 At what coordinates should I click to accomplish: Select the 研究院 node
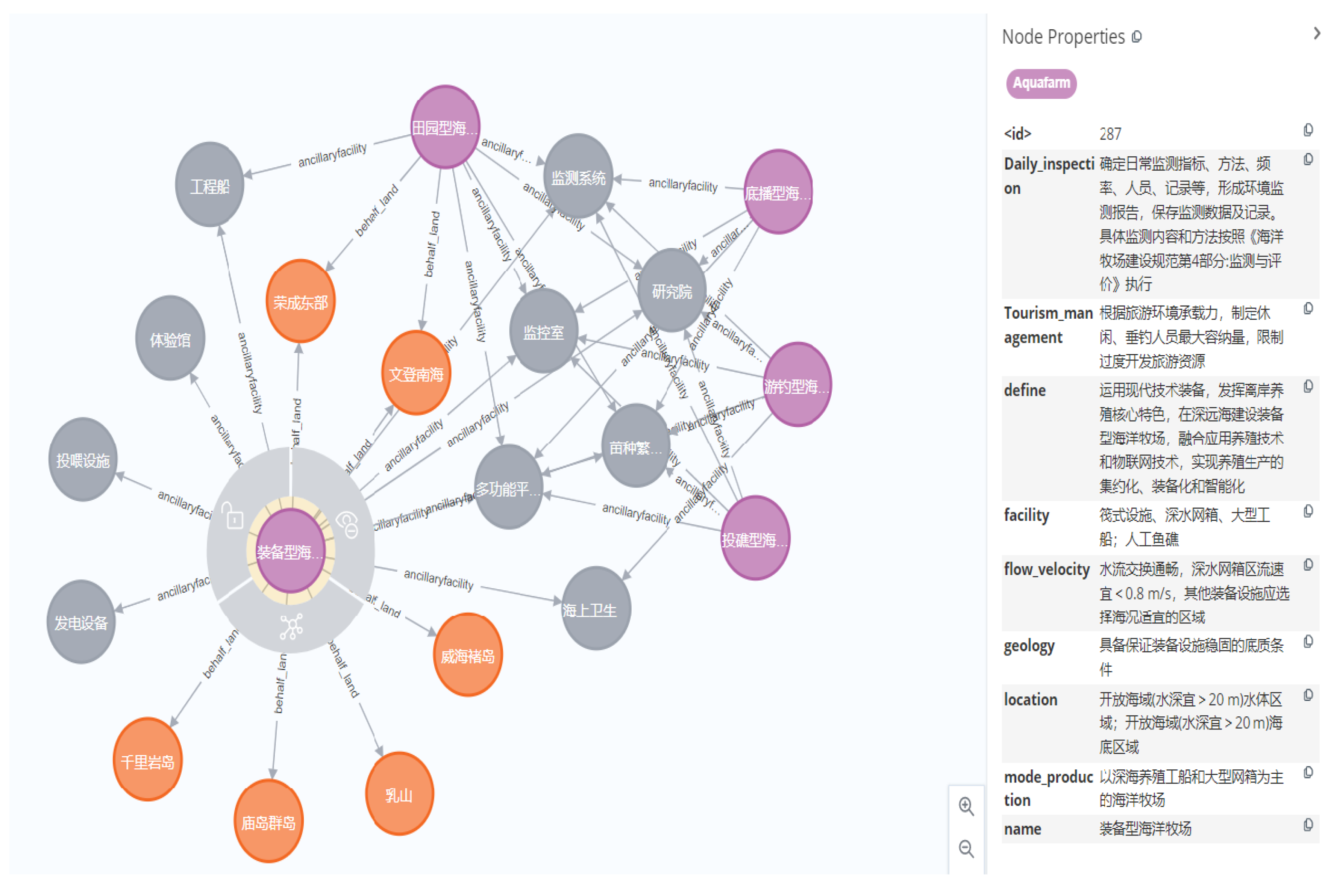point(672,291)
